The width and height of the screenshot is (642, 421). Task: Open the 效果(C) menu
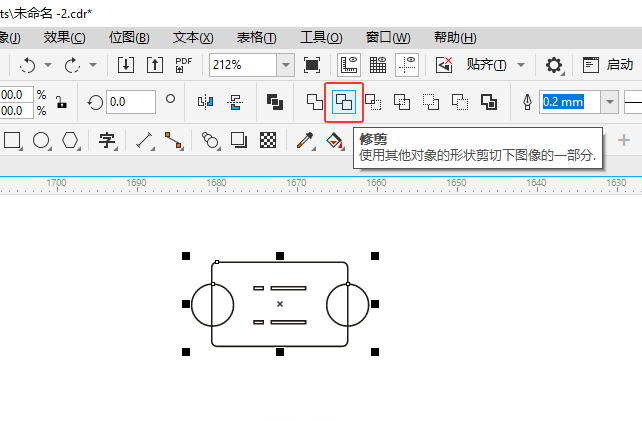[64, 38]
